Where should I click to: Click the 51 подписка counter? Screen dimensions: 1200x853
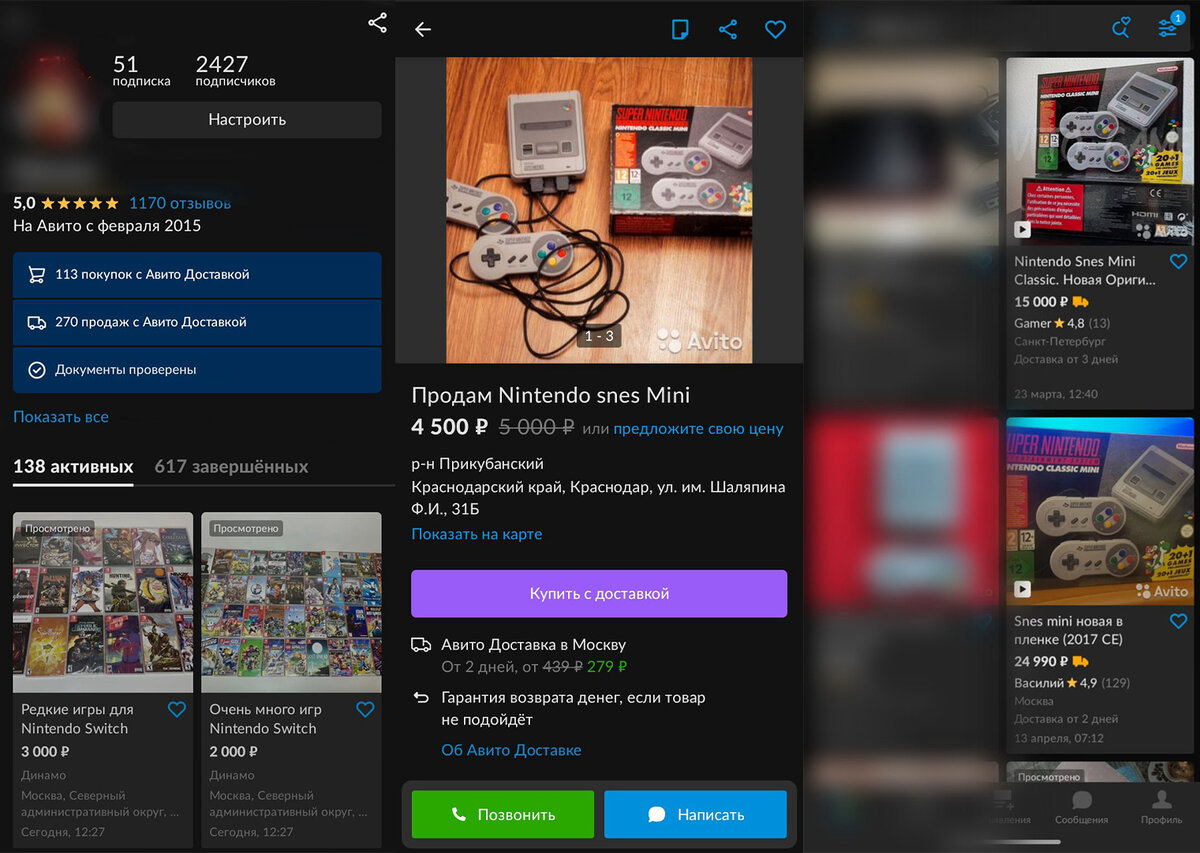[x=141, y=71]
